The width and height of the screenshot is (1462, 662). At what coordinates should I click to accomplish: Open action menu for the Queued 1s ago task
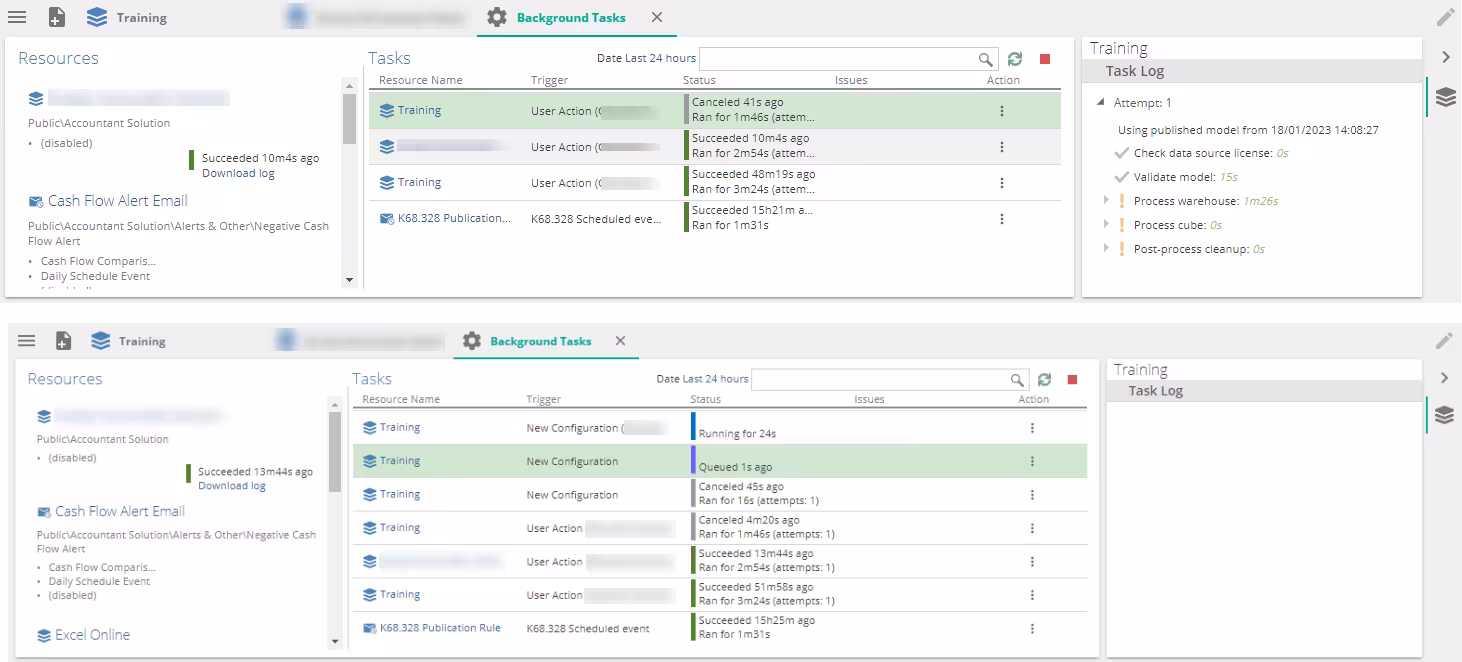coord(1032,461)
